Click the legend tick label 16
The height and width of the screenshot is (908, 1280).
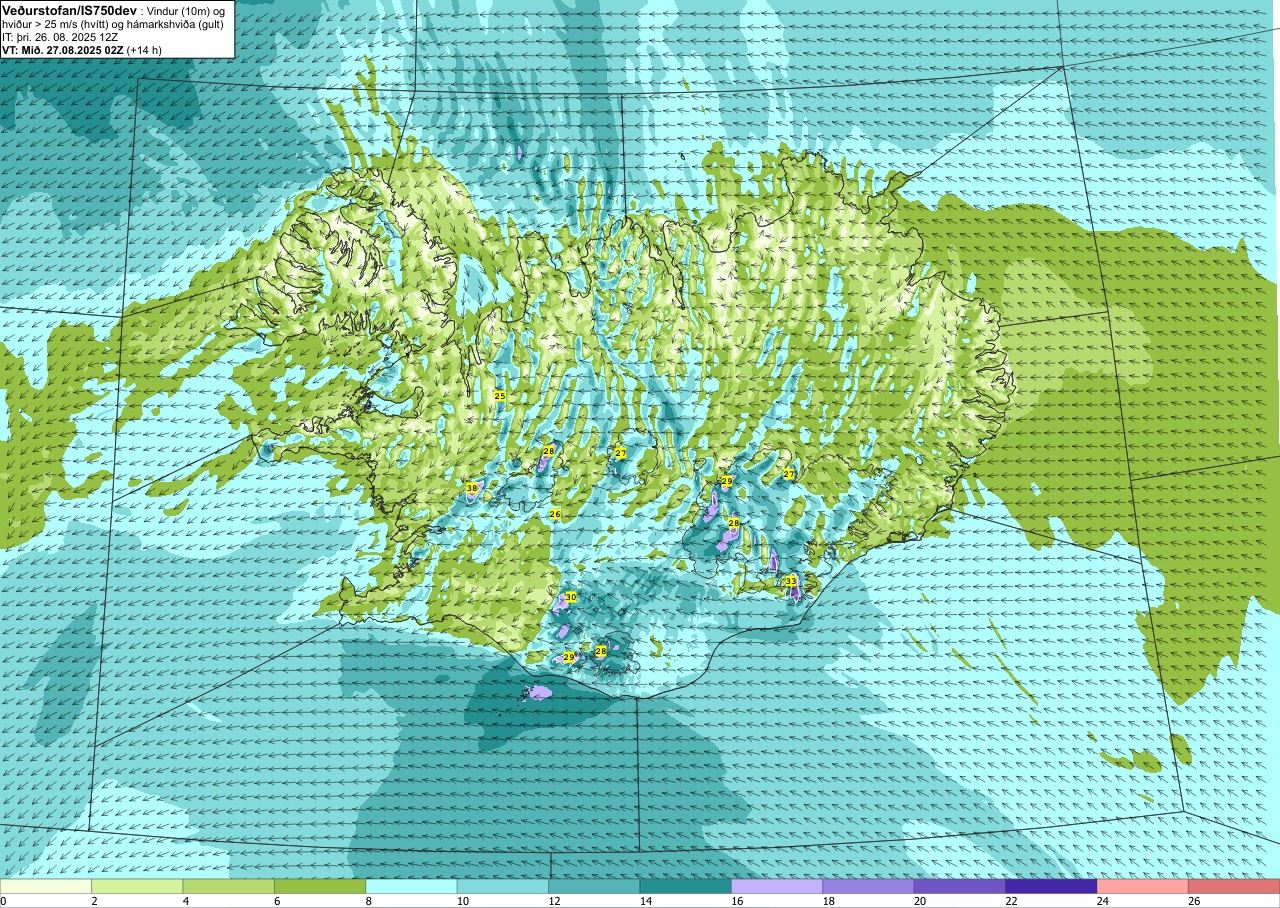click(737, 901)
